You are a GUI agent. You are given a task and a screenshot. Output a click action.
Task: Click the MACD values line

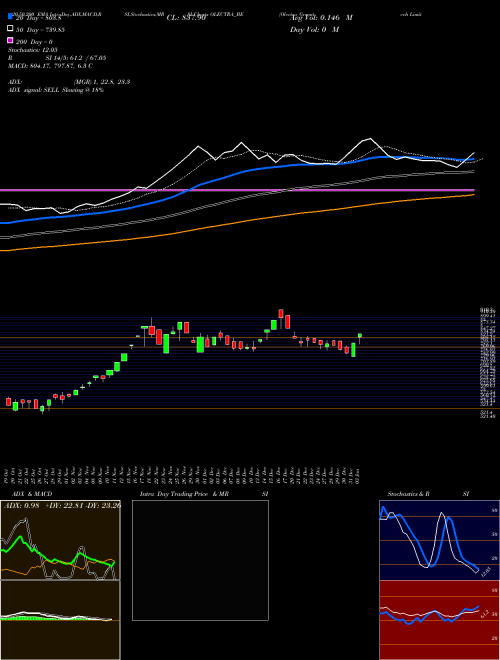51,66
